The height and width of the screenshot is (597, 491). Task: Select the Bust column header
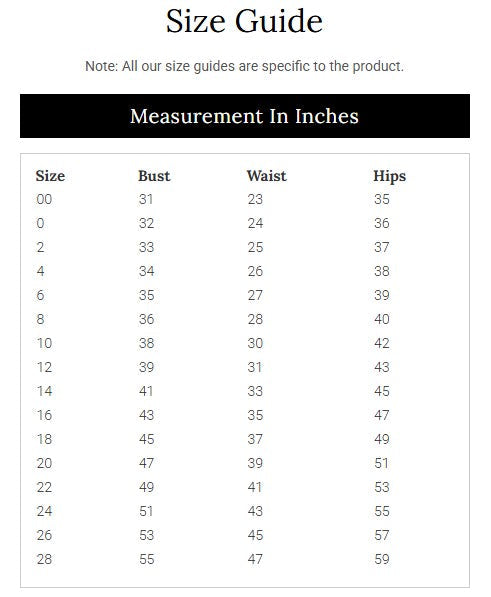coord(154,176)
